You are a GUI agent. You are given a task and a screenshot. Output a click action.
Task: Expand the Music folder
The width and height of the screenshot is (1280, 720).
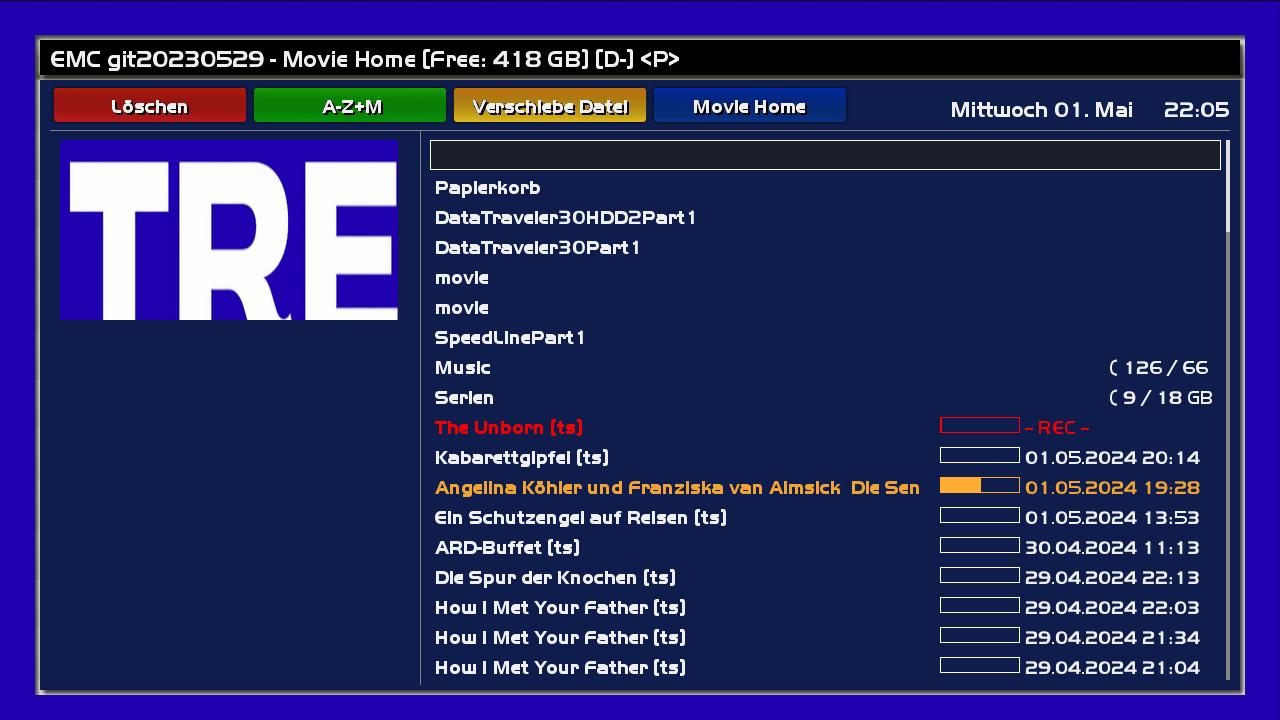tap(463, 368)
